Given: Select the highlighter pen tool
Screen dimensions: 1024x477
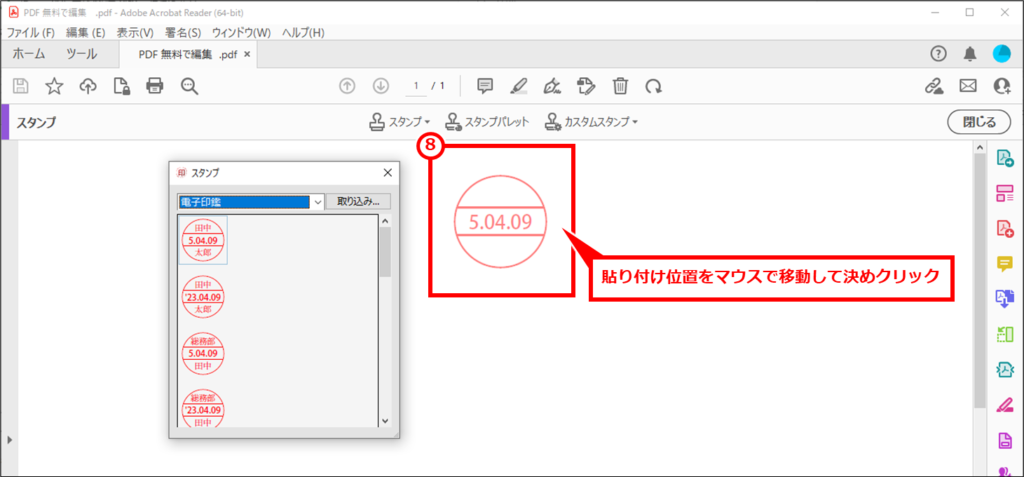Looking at the screenshot, I should 518,86.
